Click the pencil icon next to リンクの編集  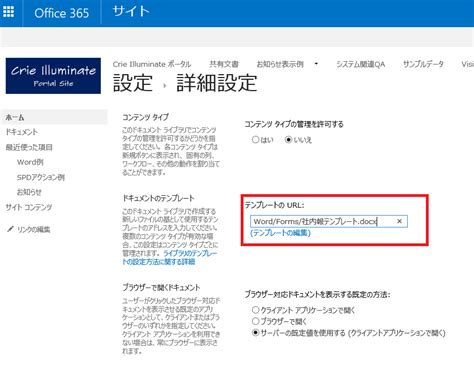(x=11, y=229)
